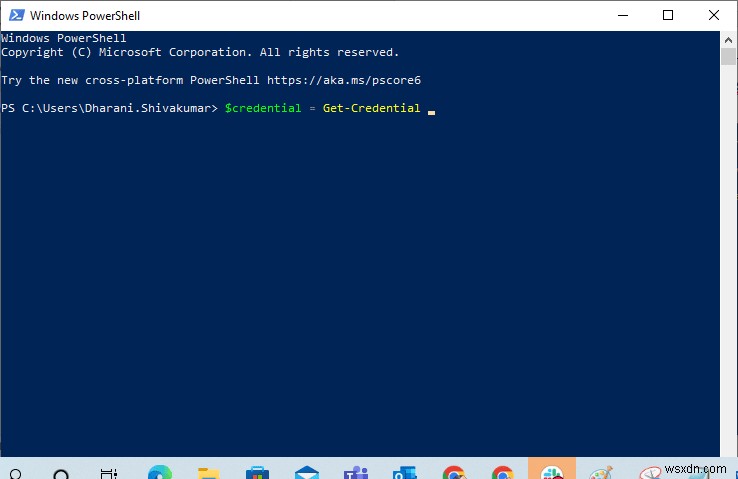Open the taskbar search magnifier icon
The width and height of the screenshot is (738, 479).
[x=16, y=474]
